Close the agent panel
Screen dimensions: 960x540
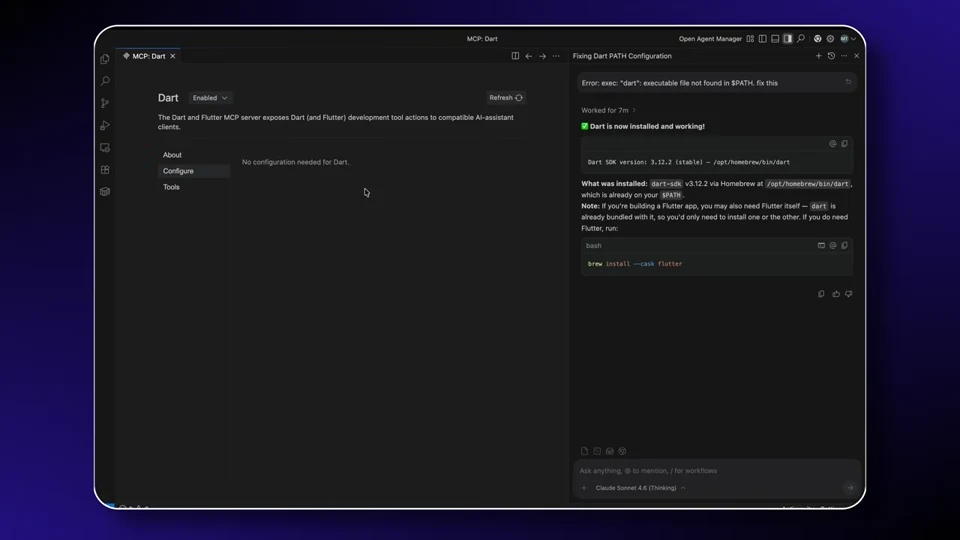(x=857, y=56)
